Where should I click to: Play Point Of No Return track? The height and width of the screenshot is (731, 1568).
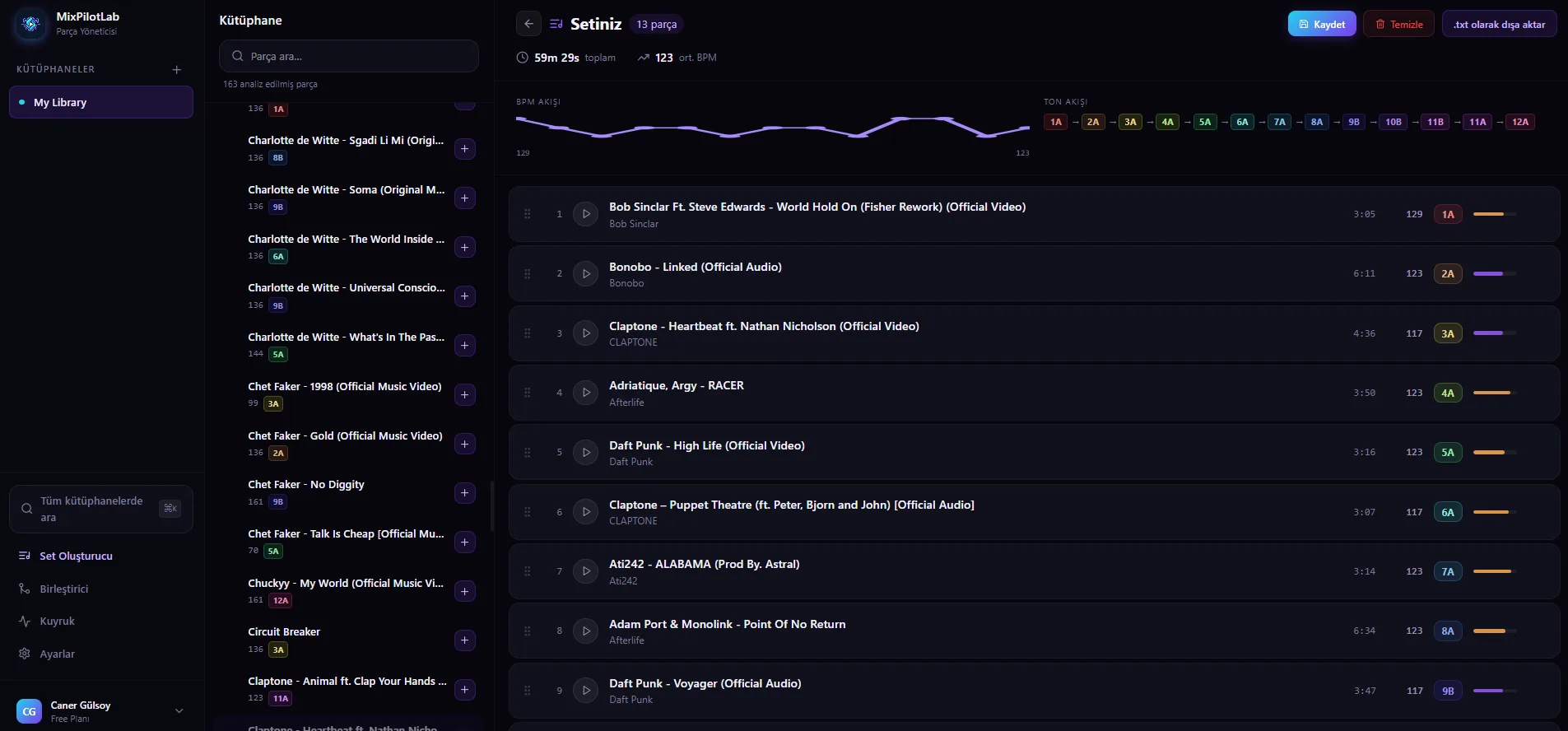[x=586, y=631]
